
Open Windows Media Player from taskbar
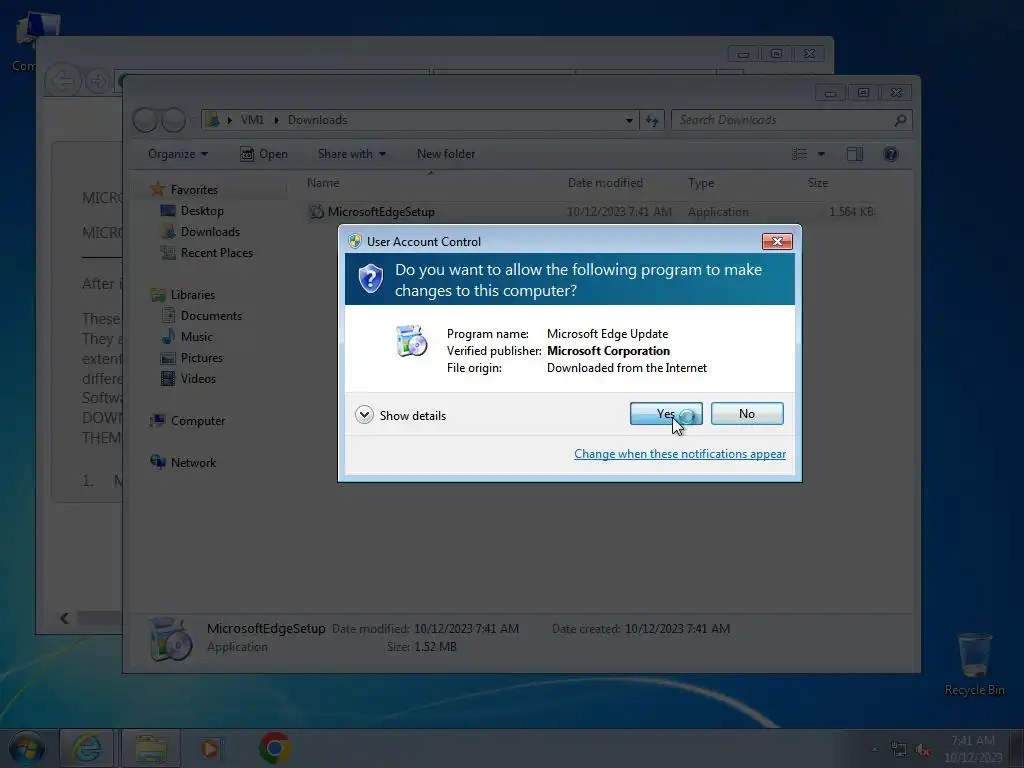tap(210, 748)
